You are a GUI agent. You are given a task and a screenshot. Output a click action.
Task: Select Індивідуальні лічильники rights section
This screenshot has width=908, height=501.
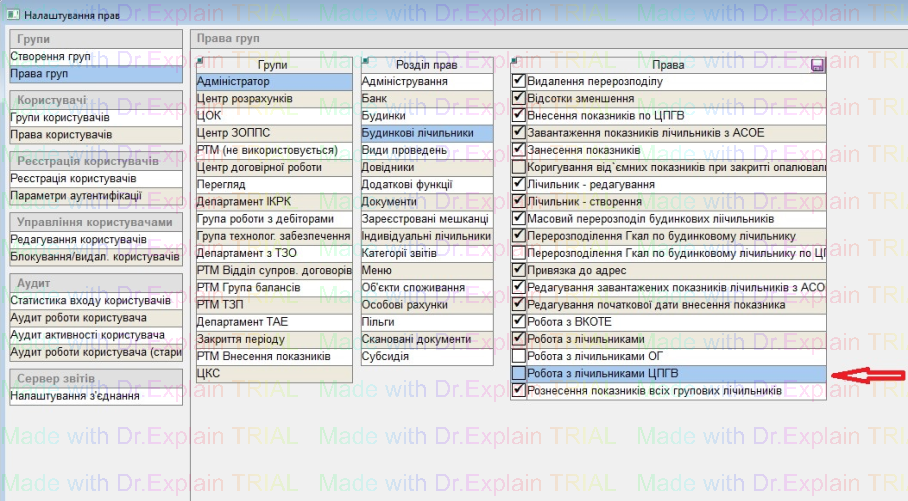pyautogui.click(x=427, y=236)
